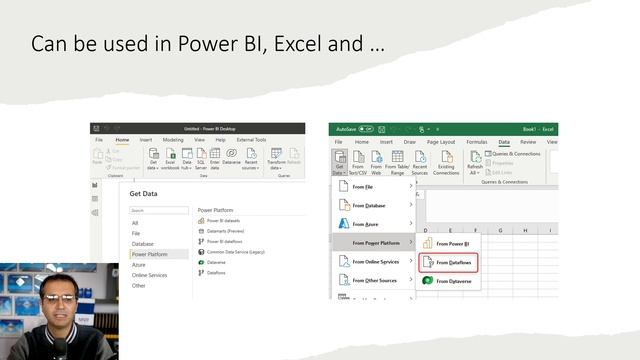This screenshot has width=640, height=360.
Task: Choose From Power BI in submenu
Action: point(448,244)
